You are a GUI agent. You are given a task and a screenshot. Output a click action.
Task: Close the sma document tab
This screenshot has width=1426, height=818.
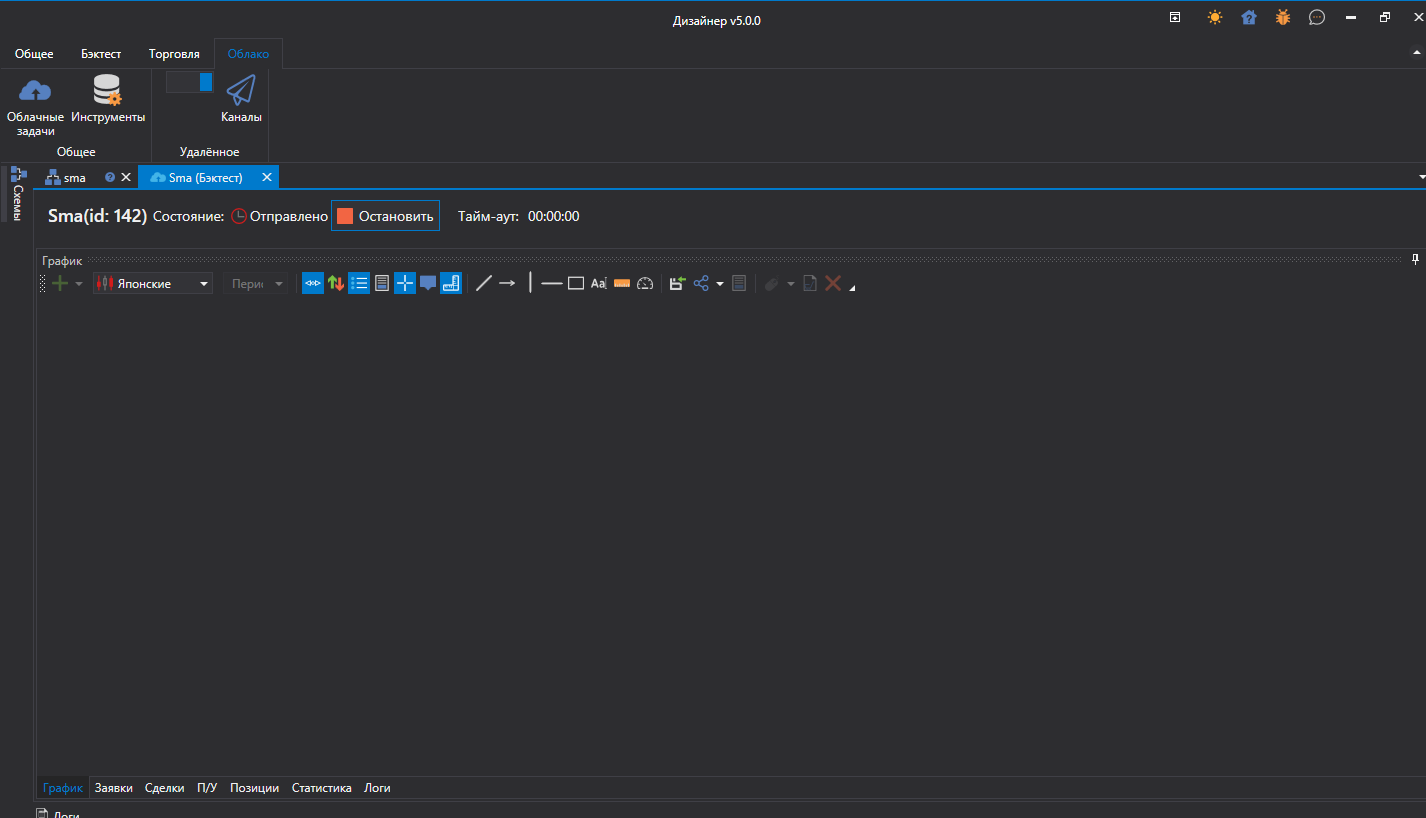tap(126, 177)
